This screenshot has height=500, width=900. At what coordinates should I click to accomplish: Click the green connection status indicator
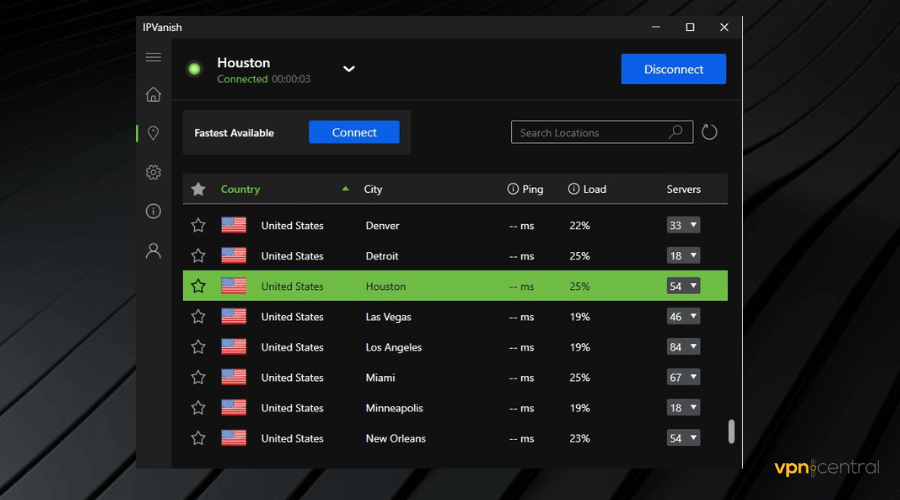[195, 69]
